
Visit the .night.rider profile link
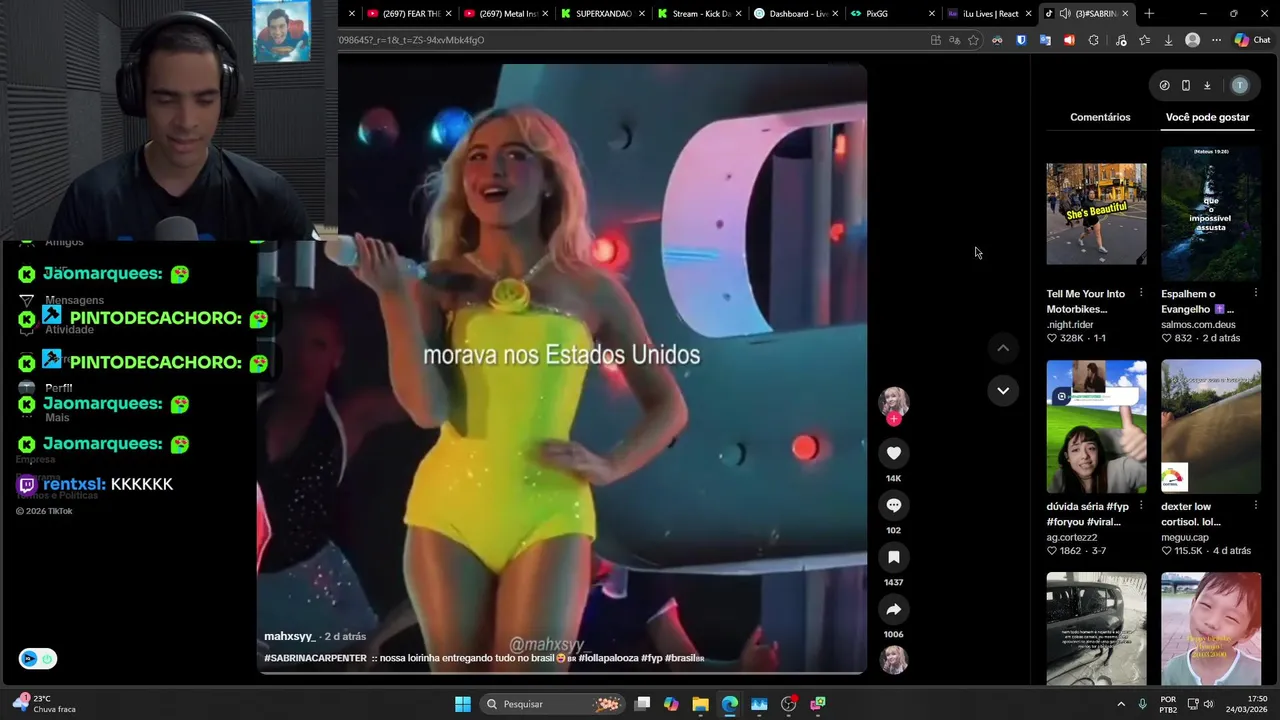tap(1069, 325)
